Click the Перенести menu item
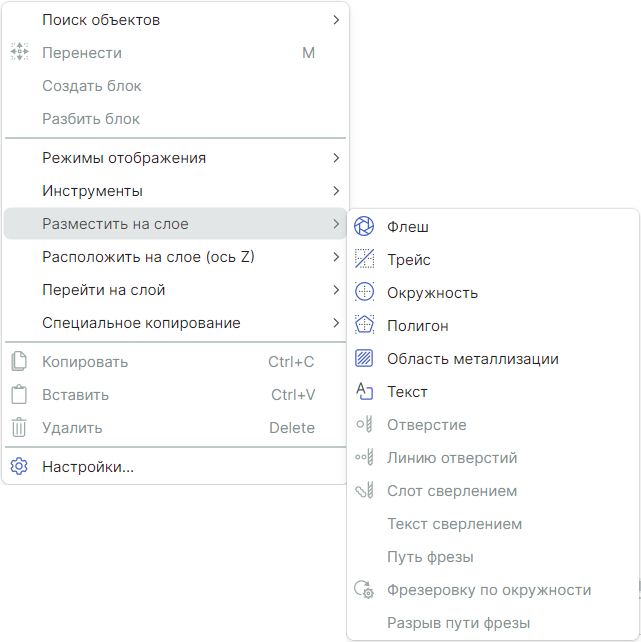The width and height of the screenshot is (641, 642). pos(82,53)
